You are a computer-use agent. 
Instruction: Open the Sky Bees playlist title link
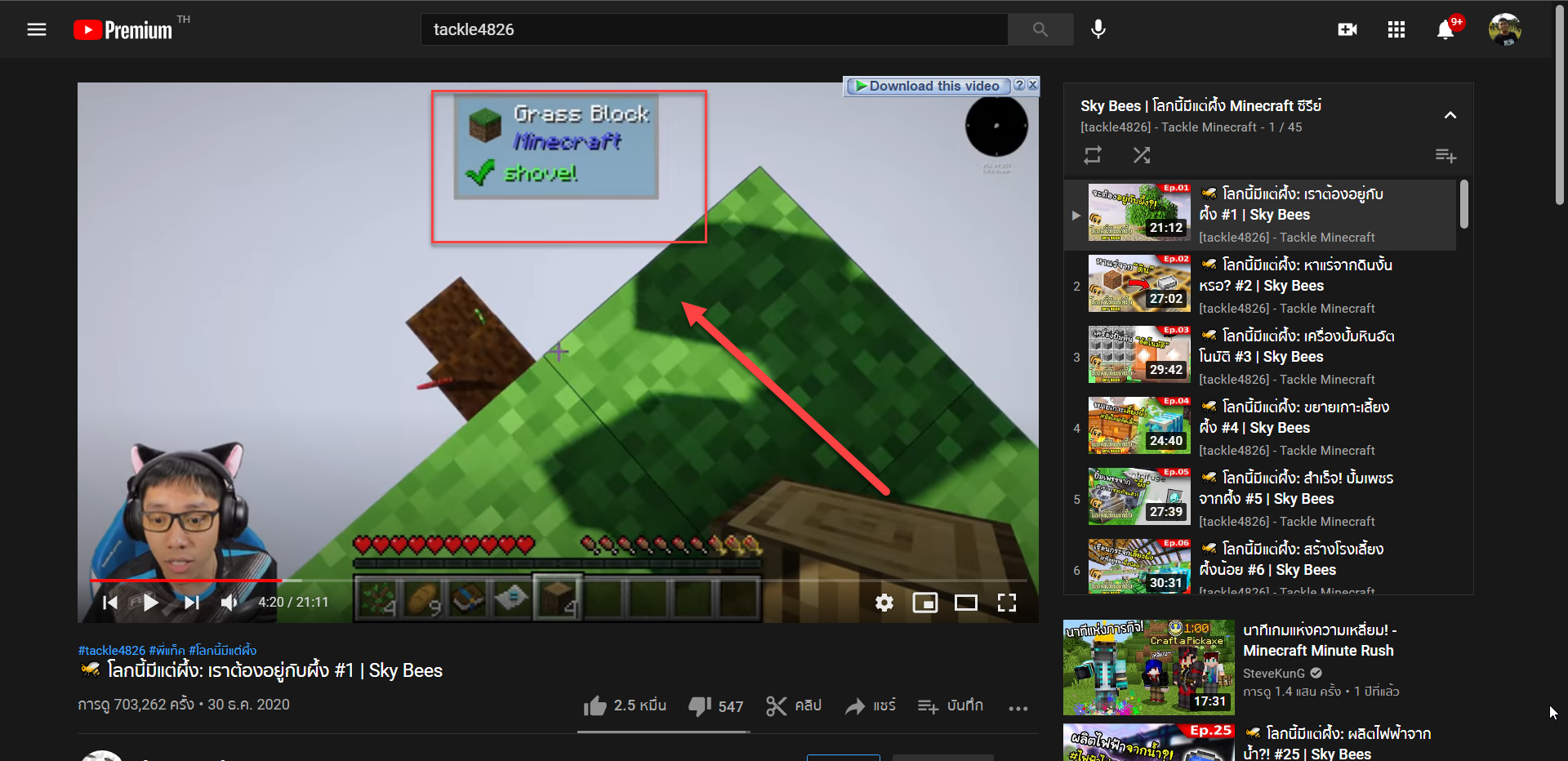(x=1200, y=106)
